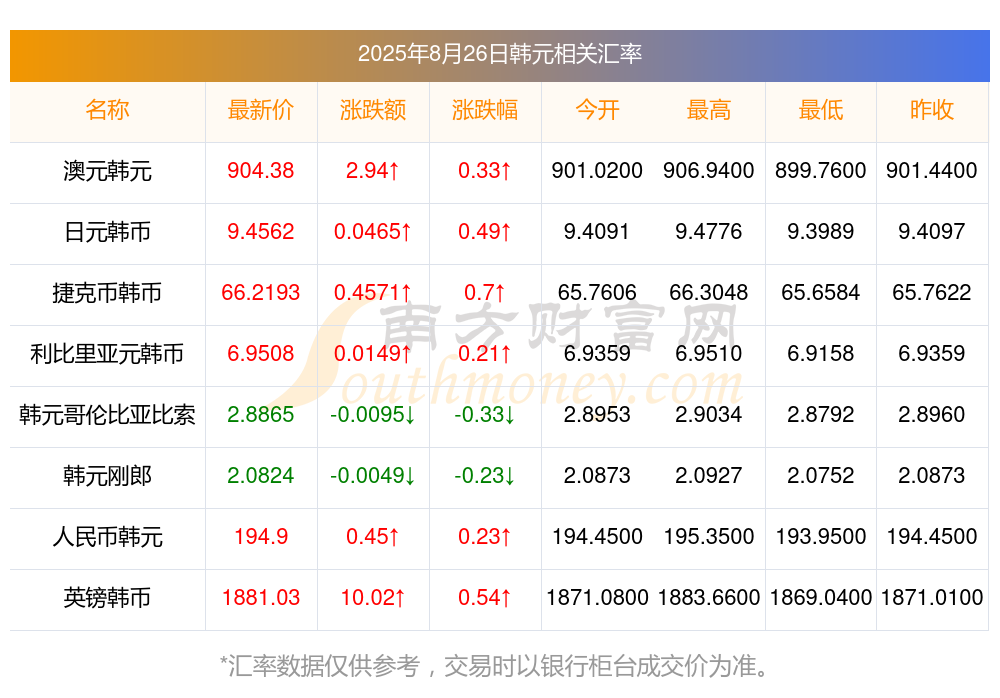The width and height of the screenshot is (1000, 698).
Task: Select the 捷克币韩币 row name
Action: point(107,293)
